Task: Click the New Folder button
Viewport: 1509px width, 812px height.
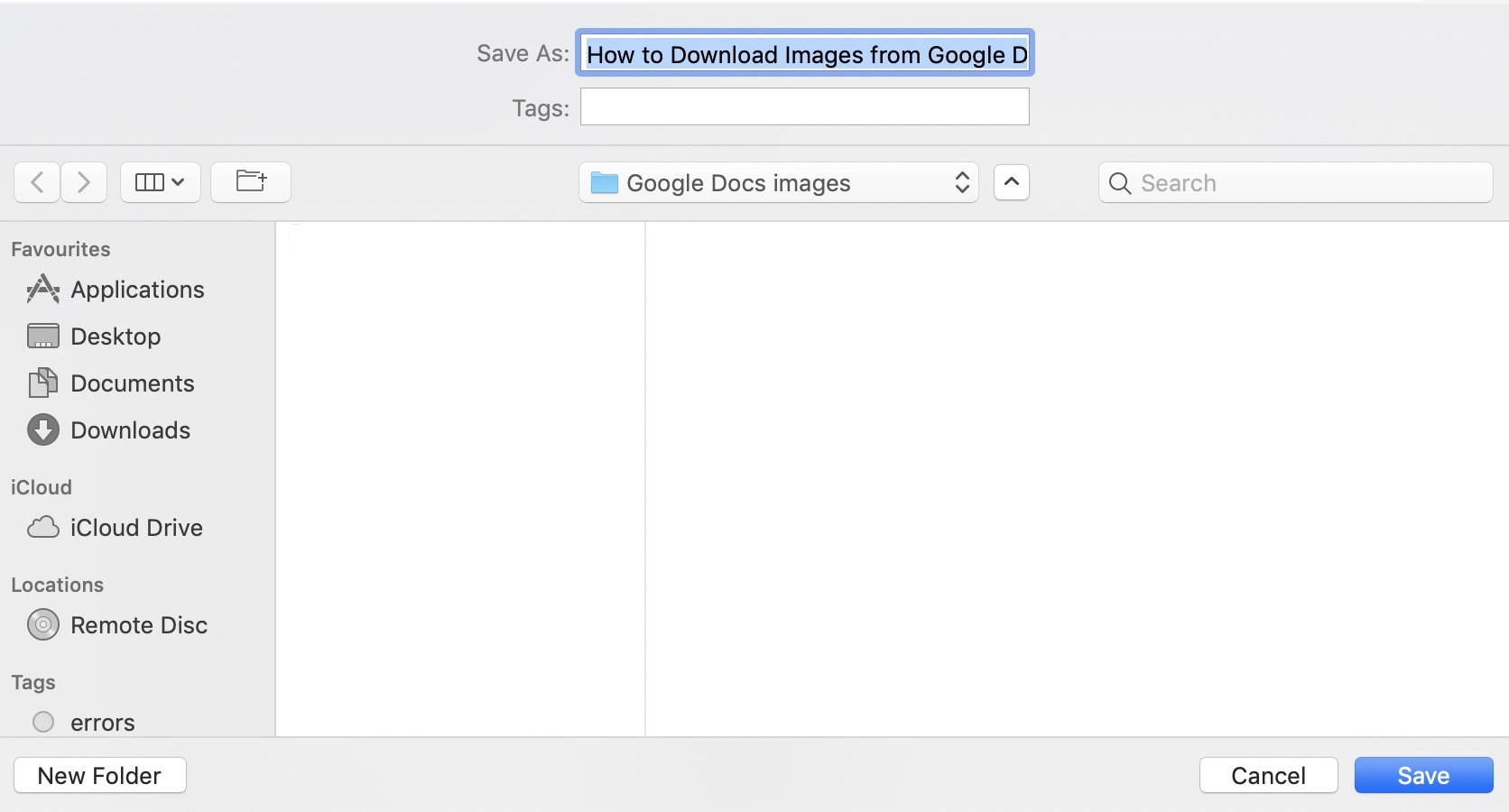Action: (x=100, y=776)
